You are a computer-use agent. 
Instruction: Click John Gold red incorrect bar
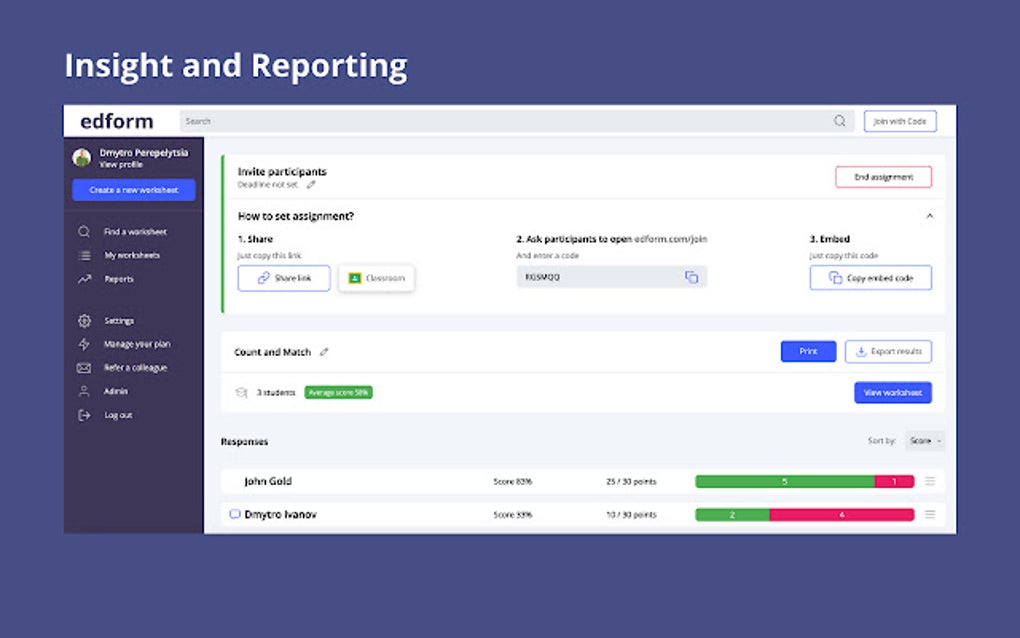[894, 481]
